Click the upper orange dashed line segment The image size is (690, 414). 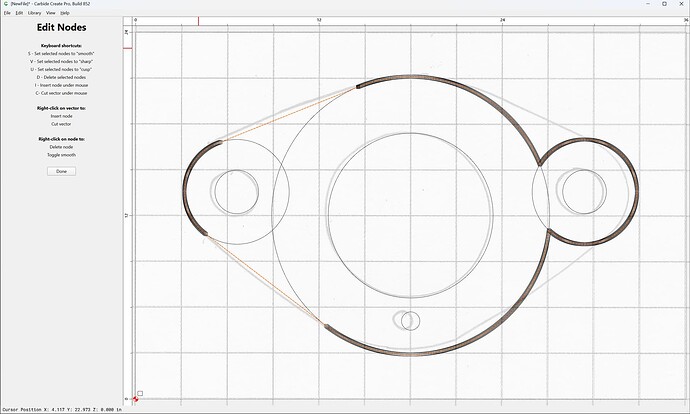(x=289, y=114)
